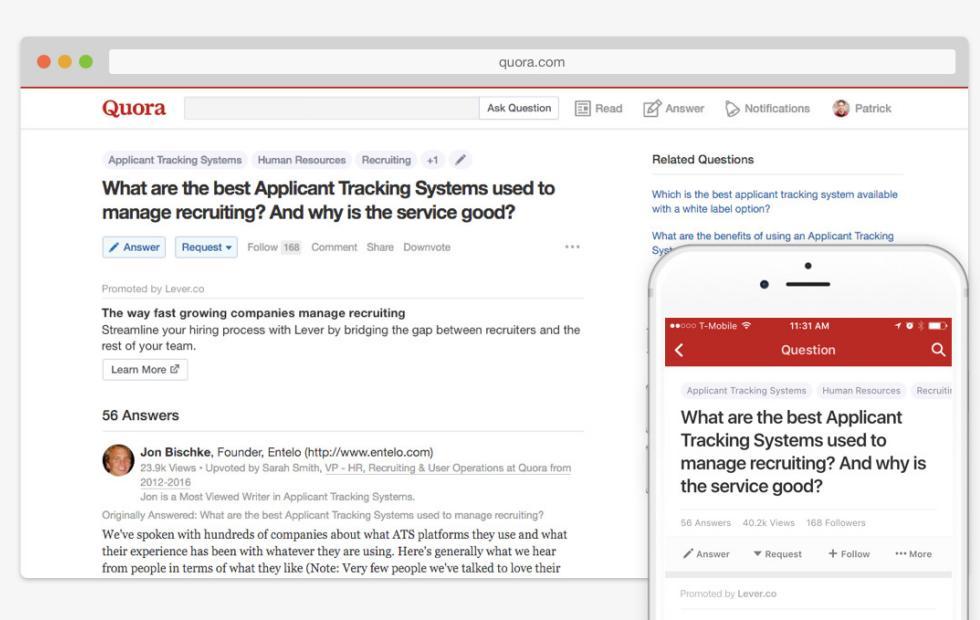
Task: Select the Recruiting topic tag
Action: coord(386,160)
